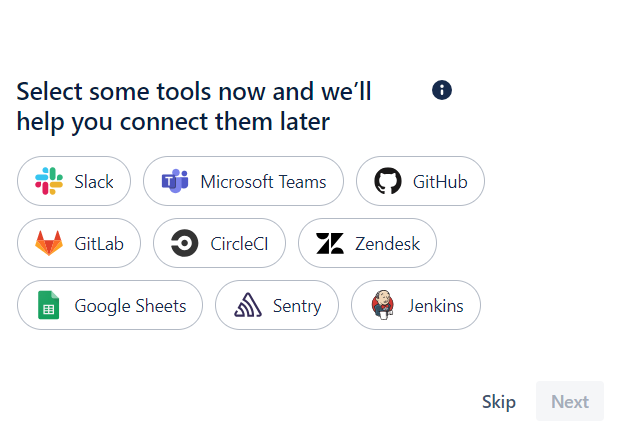Viewport: 638px width, 436px height.
Task: Click the Sentry logo icon
Action: coord(247,305)
